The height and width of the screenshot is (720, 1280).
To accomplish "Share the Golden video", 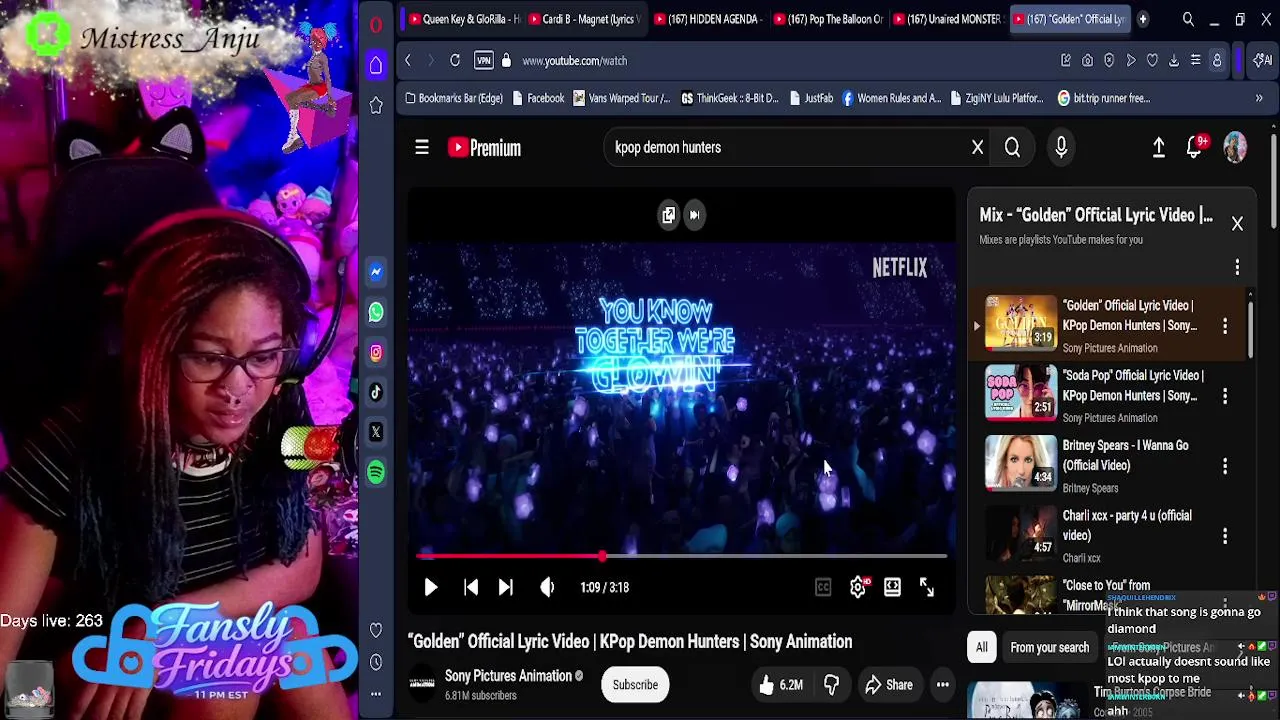I will point(889,685).
